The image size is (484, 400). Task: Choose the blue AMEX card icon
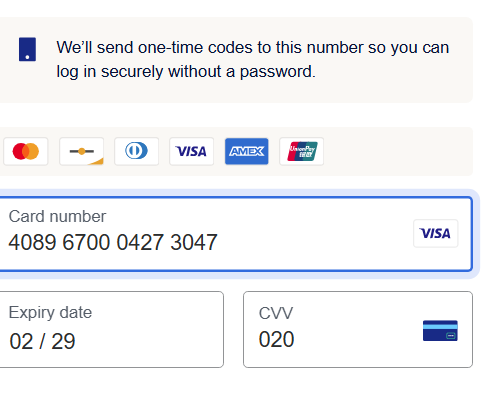coord(247,151)
